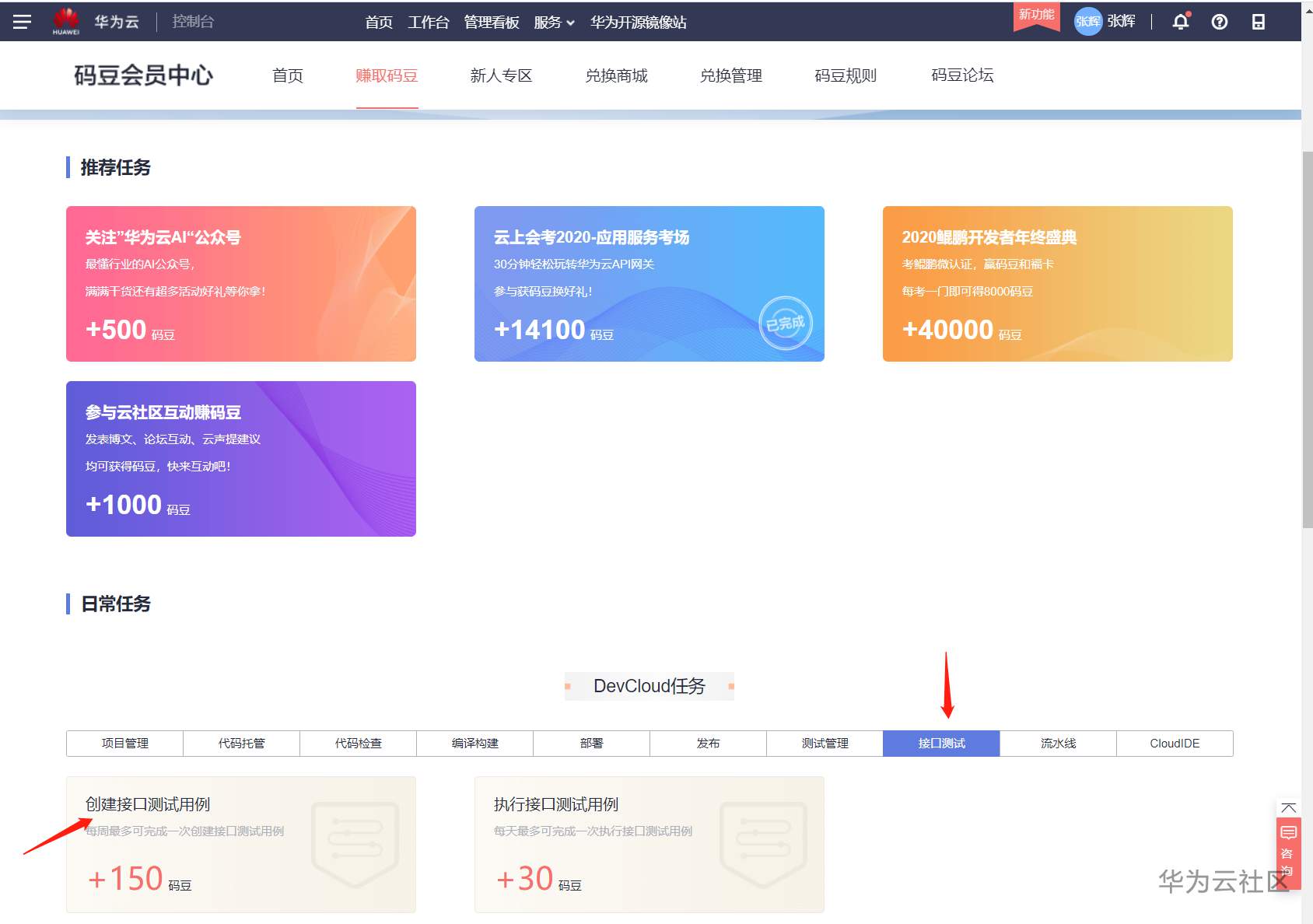Click the 华为云 brand name
The image size is (1313, 924).
[117, 22]
